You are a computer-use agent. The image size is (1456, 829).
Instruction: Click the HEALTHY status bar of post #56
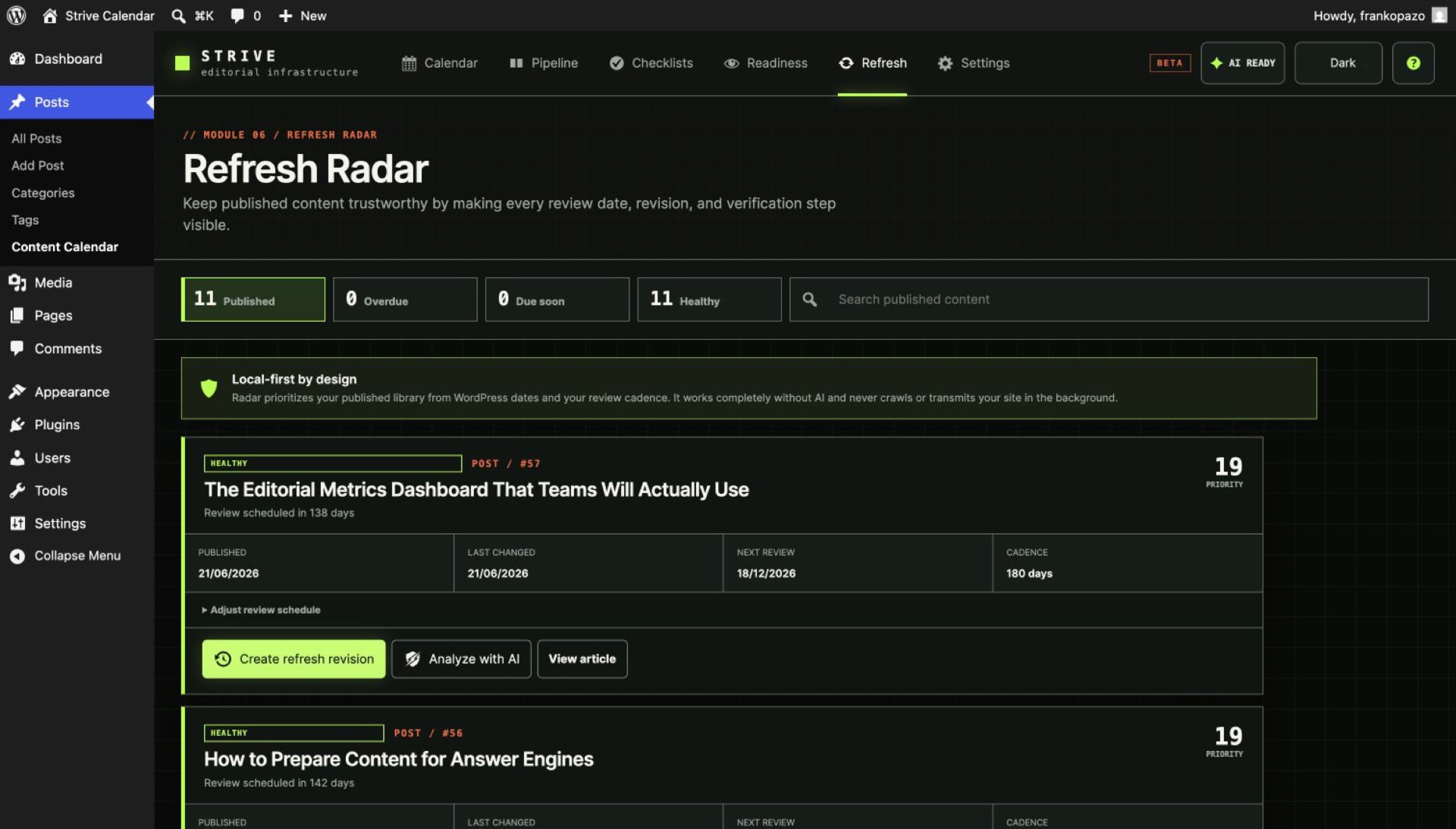294,733
